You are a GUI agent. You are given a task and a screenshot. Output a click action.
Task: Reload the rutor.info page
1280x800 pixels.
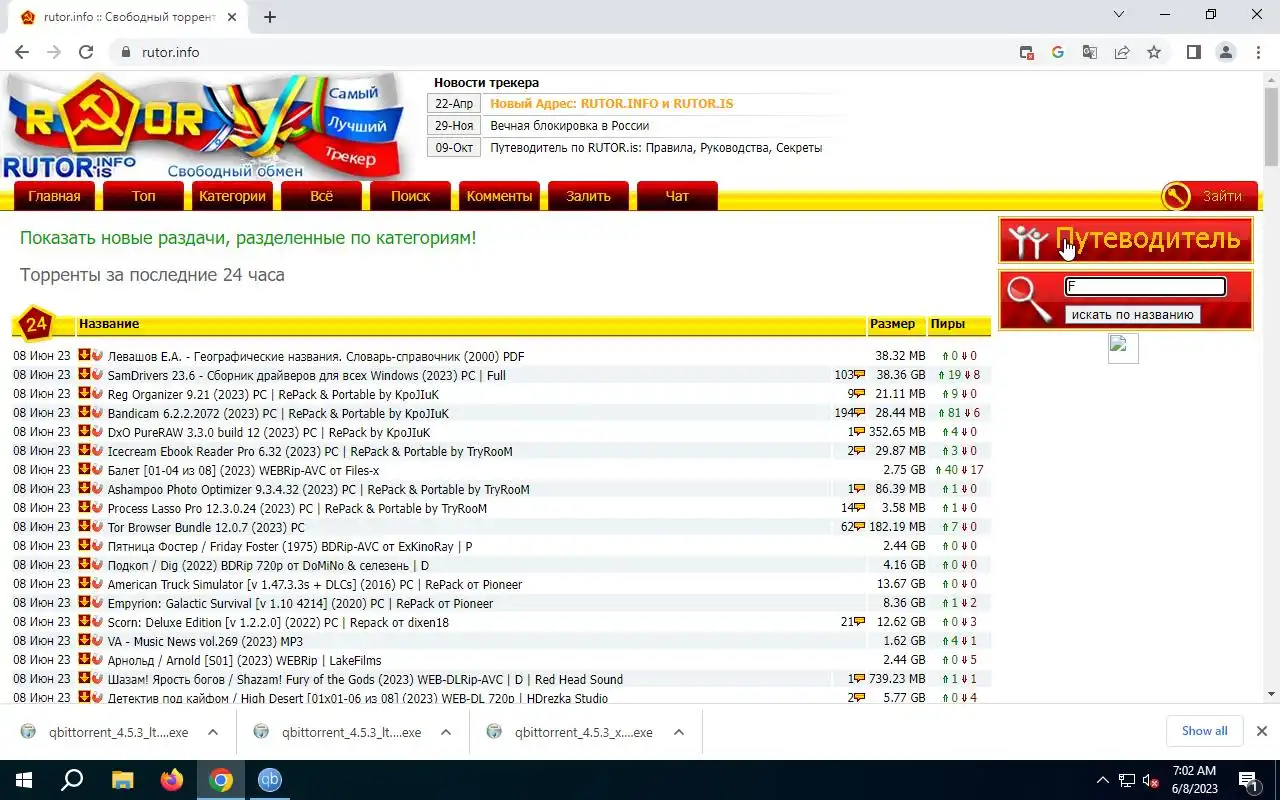click(x=86, y=52)
